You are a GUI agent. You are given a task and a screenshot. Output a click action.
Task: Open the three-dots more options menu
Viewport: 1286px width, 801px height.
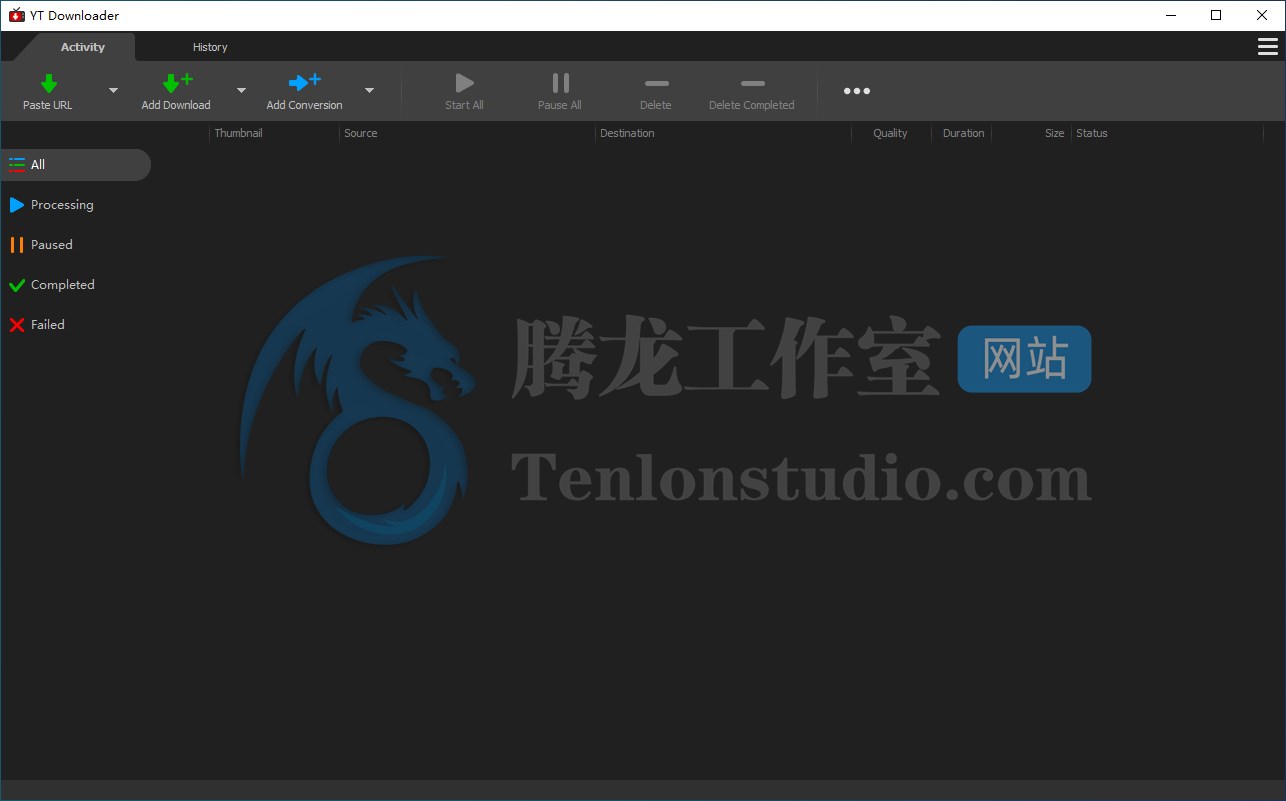(857, 91)
